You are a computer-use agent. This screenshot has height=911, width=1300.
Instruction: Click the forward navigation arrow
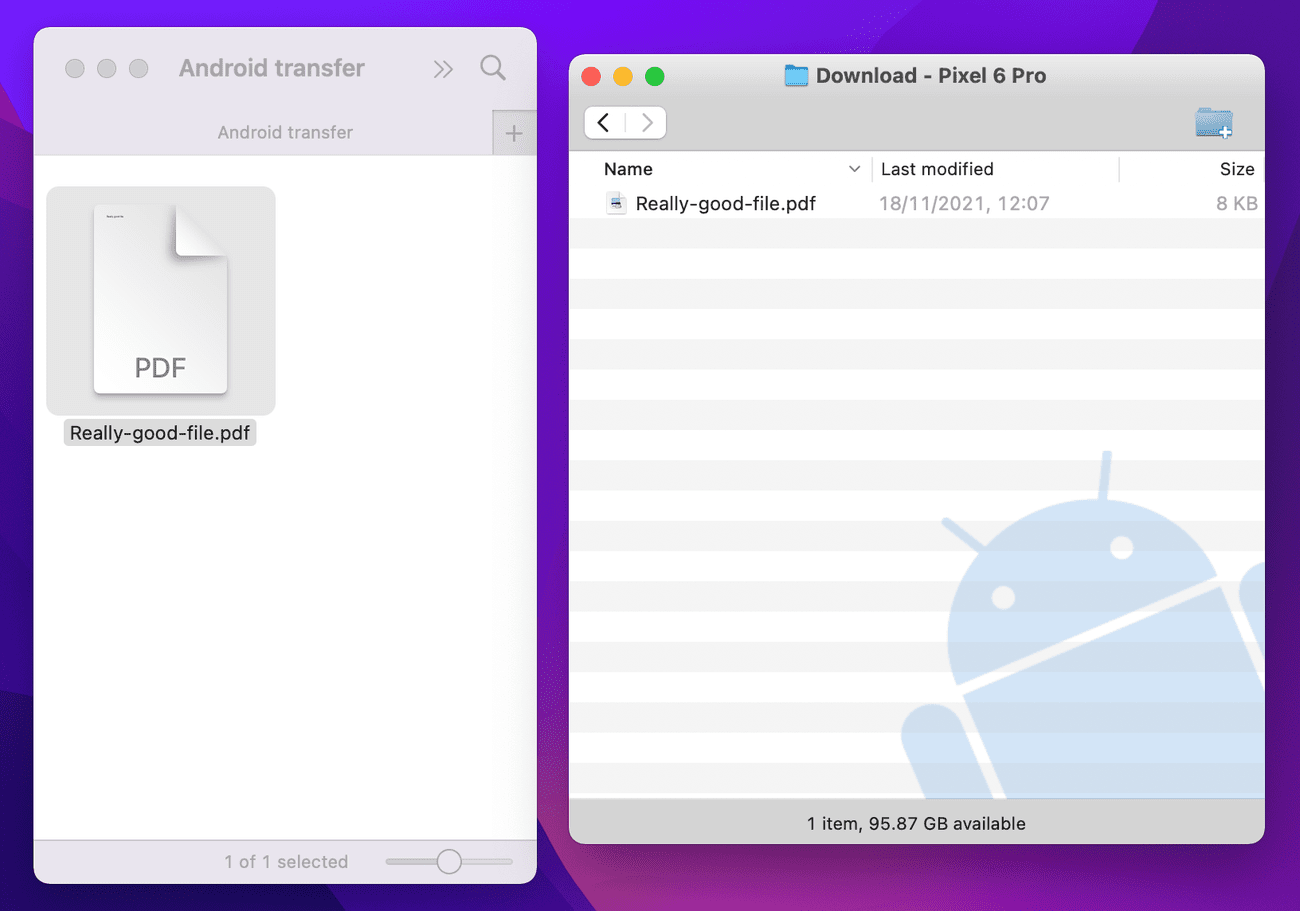coord(645,122)
